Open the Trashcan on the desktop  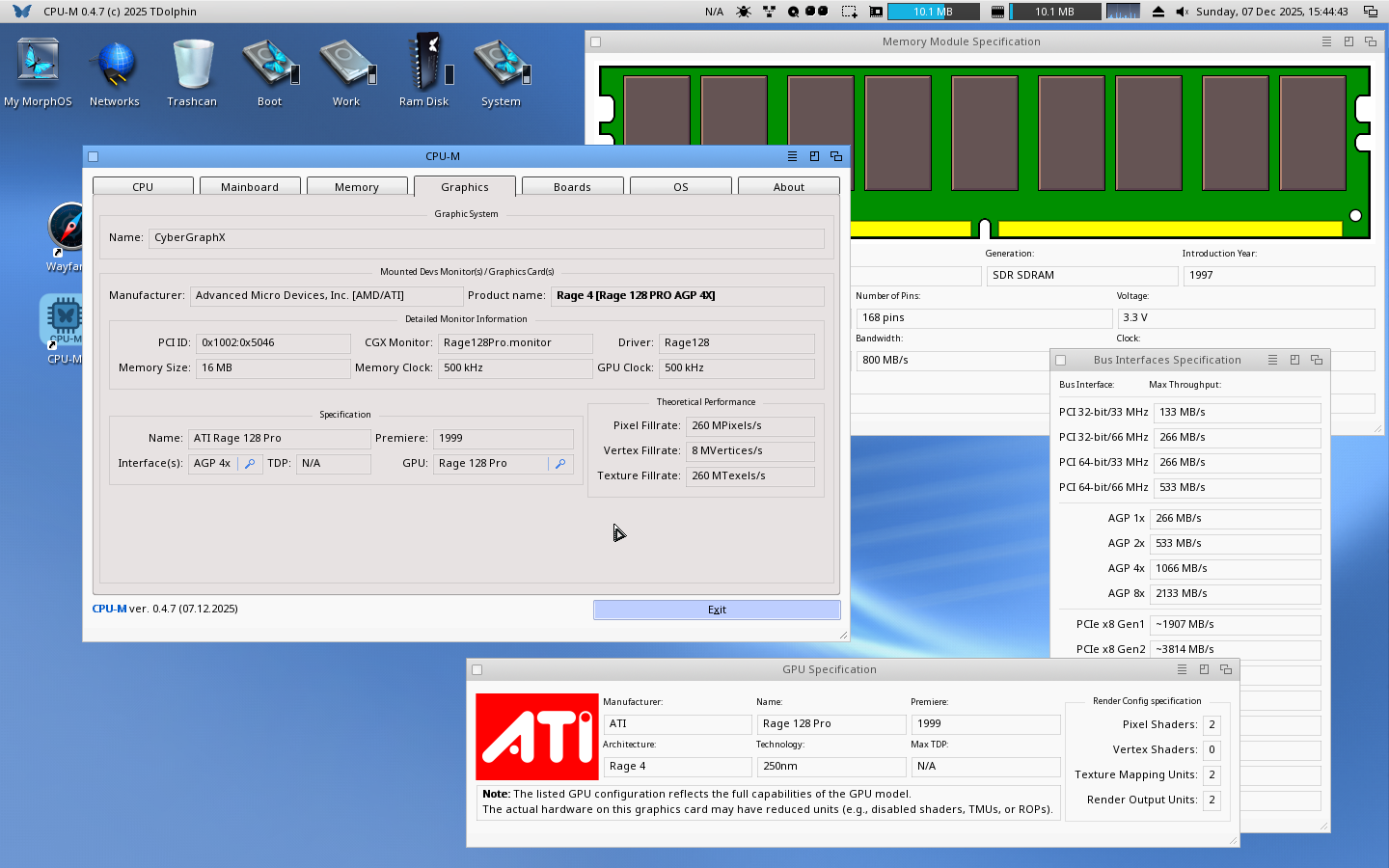point(192,66)
